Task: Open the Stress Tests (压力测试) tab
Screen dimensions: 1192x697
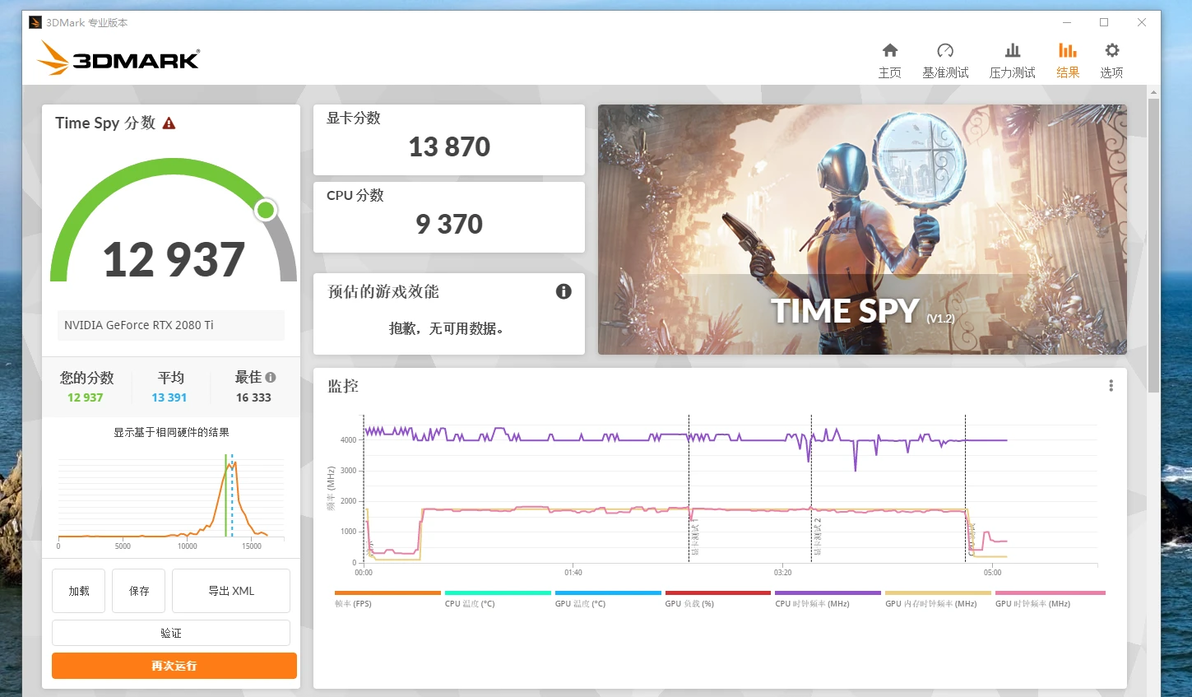Action: (1012, 61)
